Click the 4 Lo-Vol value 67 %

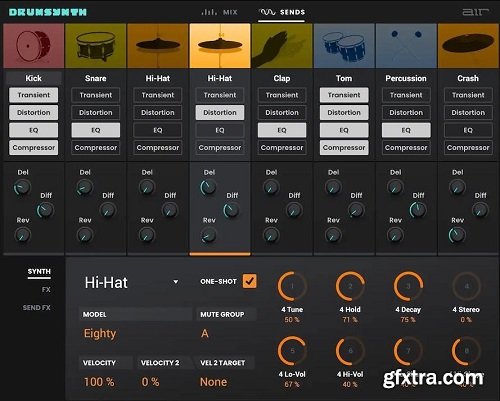click(292, 384)
